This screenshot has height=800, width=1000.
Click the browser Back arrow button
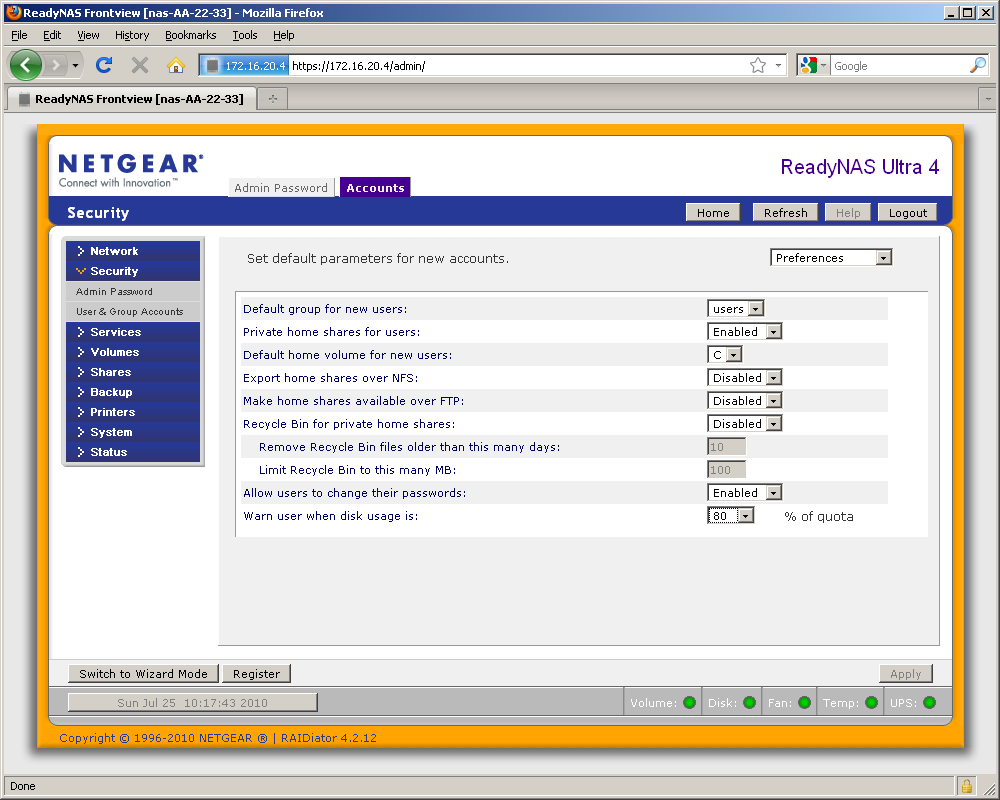[26, 64]
